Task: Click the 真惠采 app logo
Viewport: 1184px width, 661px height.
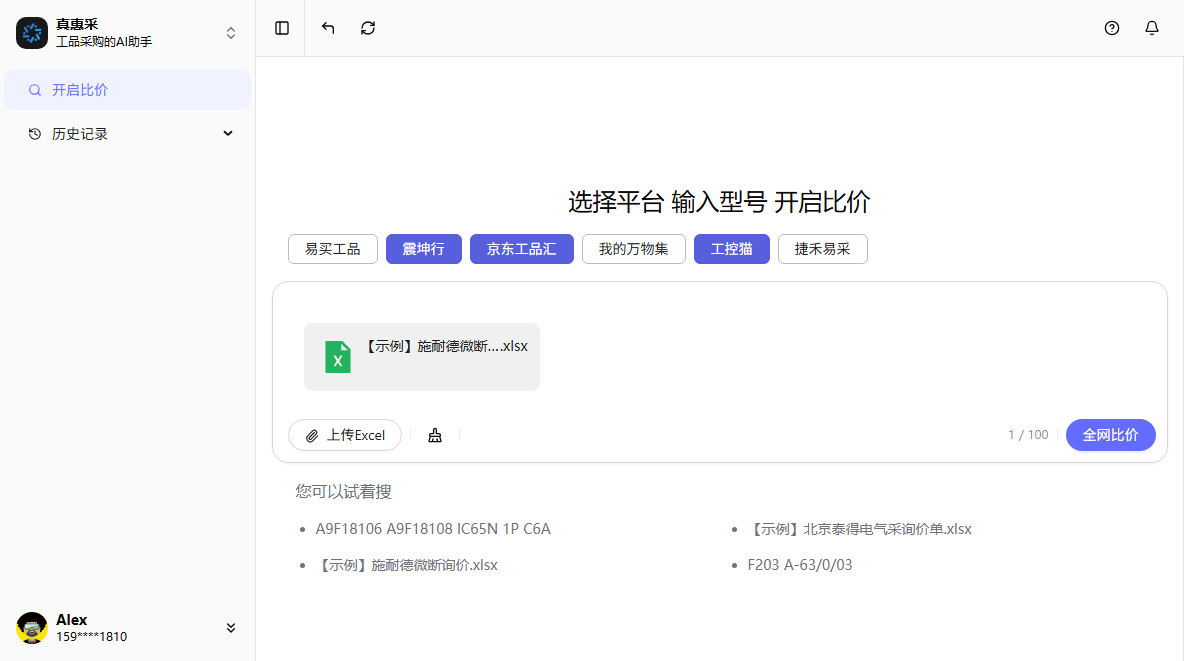Action: tap(32, 32)
